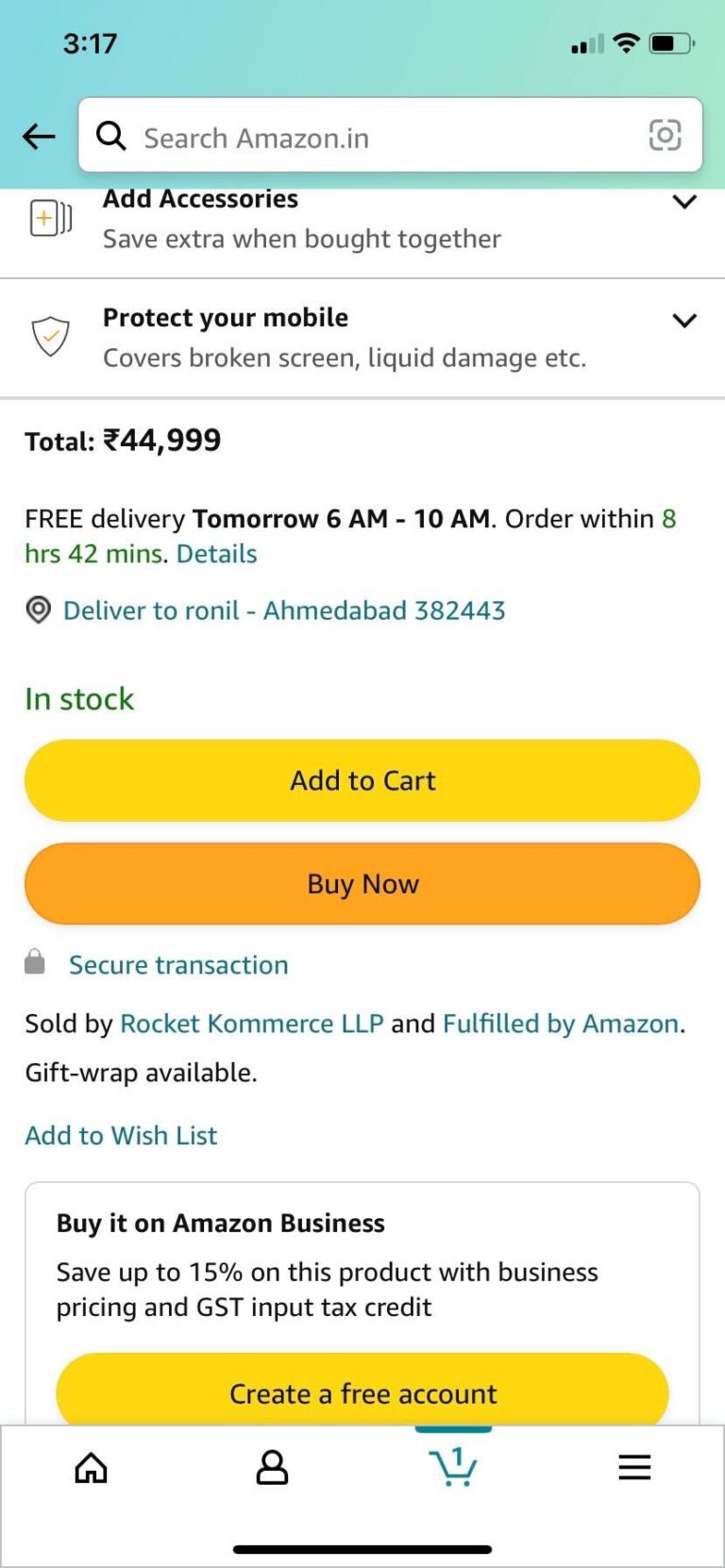Tap Buy Now to purchase immediately
Image resolution: width=725 pixels, height=1568 pixels.
(362, 883)
